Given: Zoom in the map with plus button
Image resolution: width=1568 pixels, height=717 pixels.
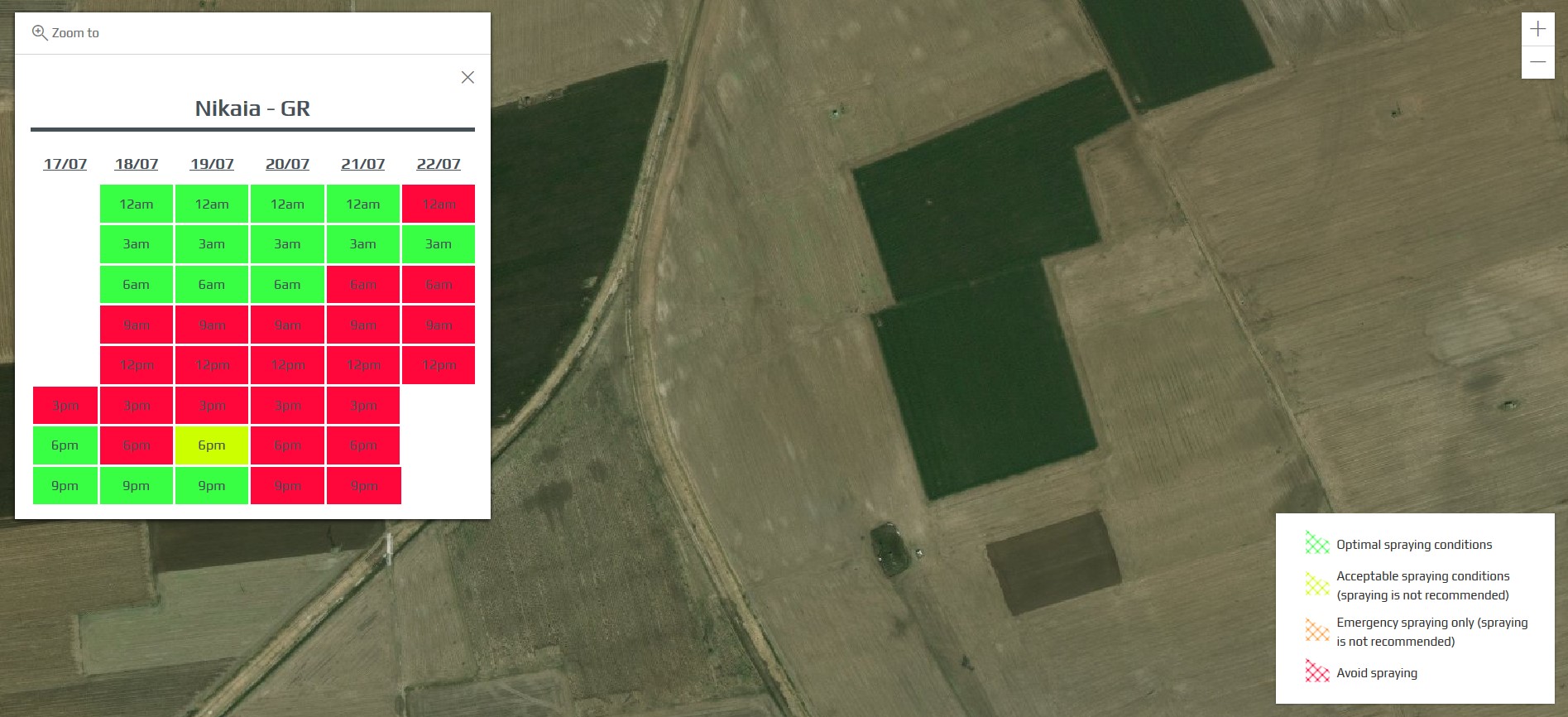Looking at the screenshot, I should point(1537,29).
